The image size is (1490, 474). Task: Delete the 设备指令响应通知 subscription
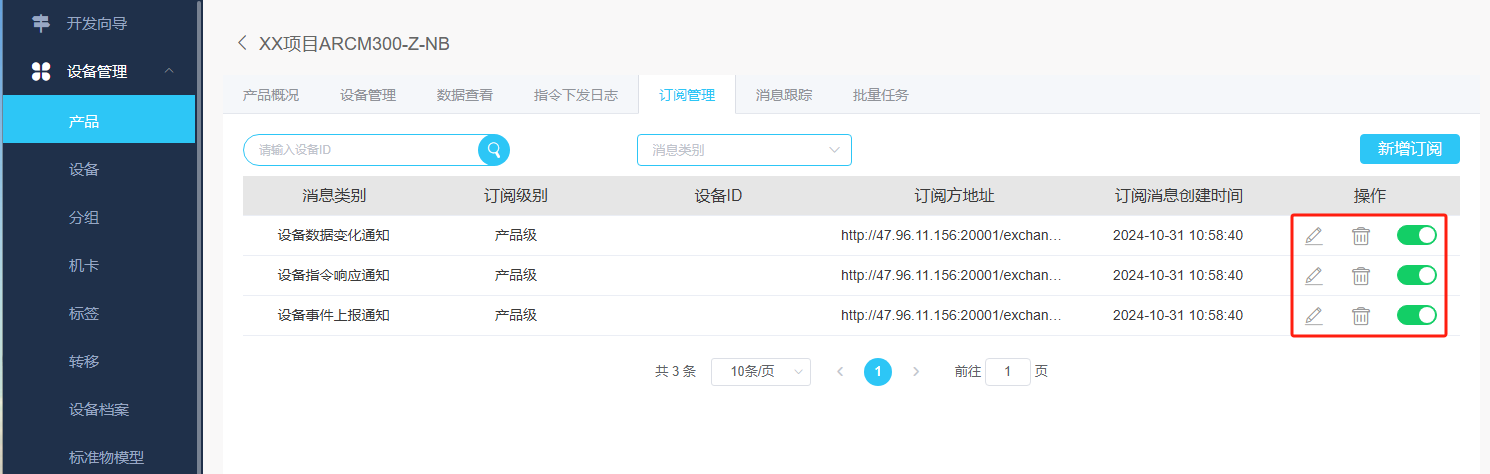tap(1361, 276)
